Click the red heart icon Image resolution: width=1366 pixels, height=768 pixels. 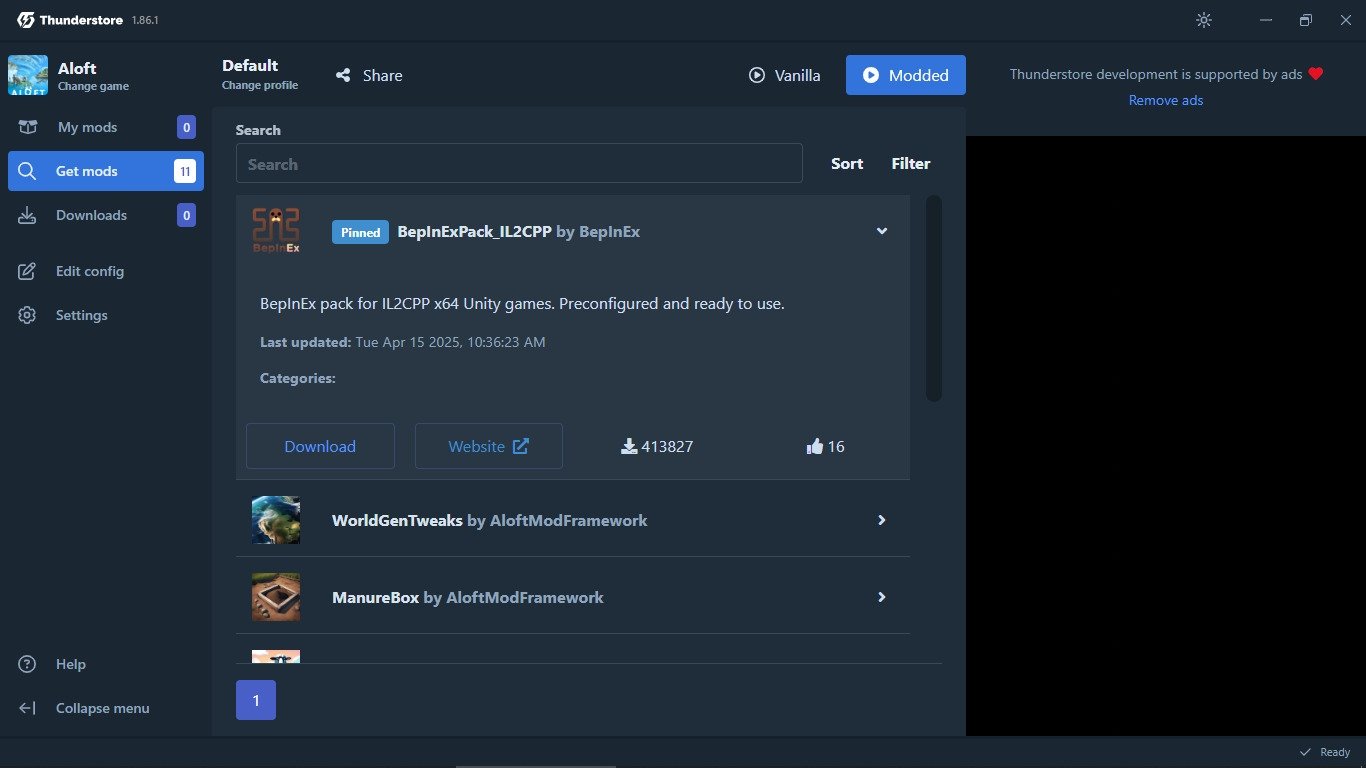point(1316,74)
